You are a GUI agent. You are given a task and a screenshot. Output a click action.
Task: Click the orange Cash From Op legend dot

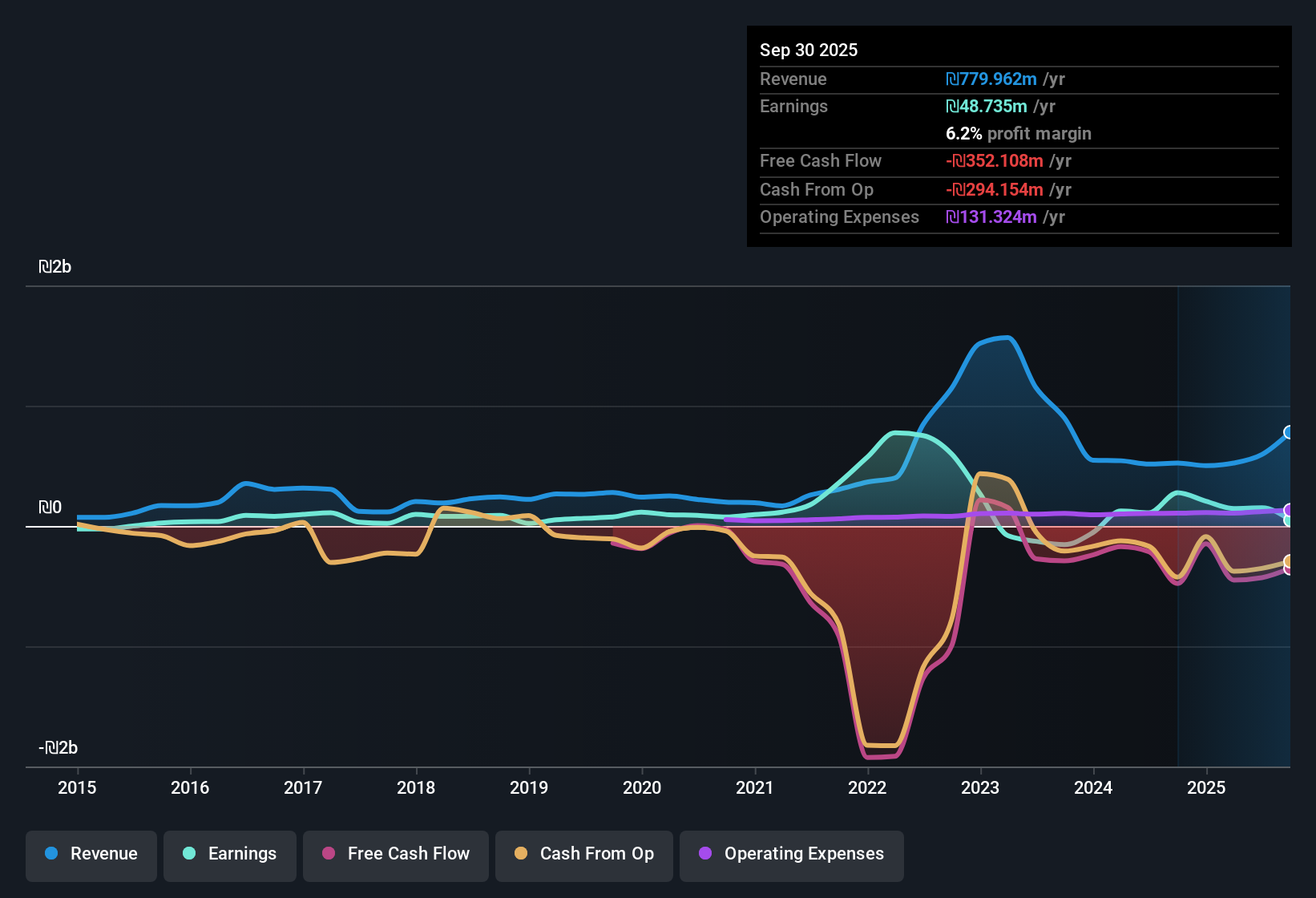click(x=520, y=854)
